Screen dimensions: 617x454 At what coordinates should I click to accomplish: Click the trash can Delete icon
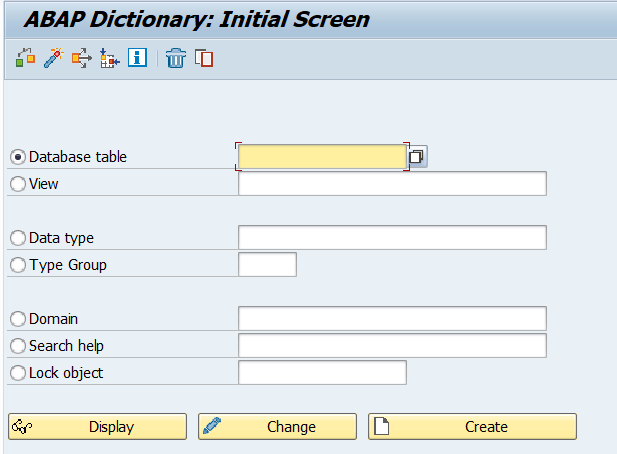click(x=175, y=58)
